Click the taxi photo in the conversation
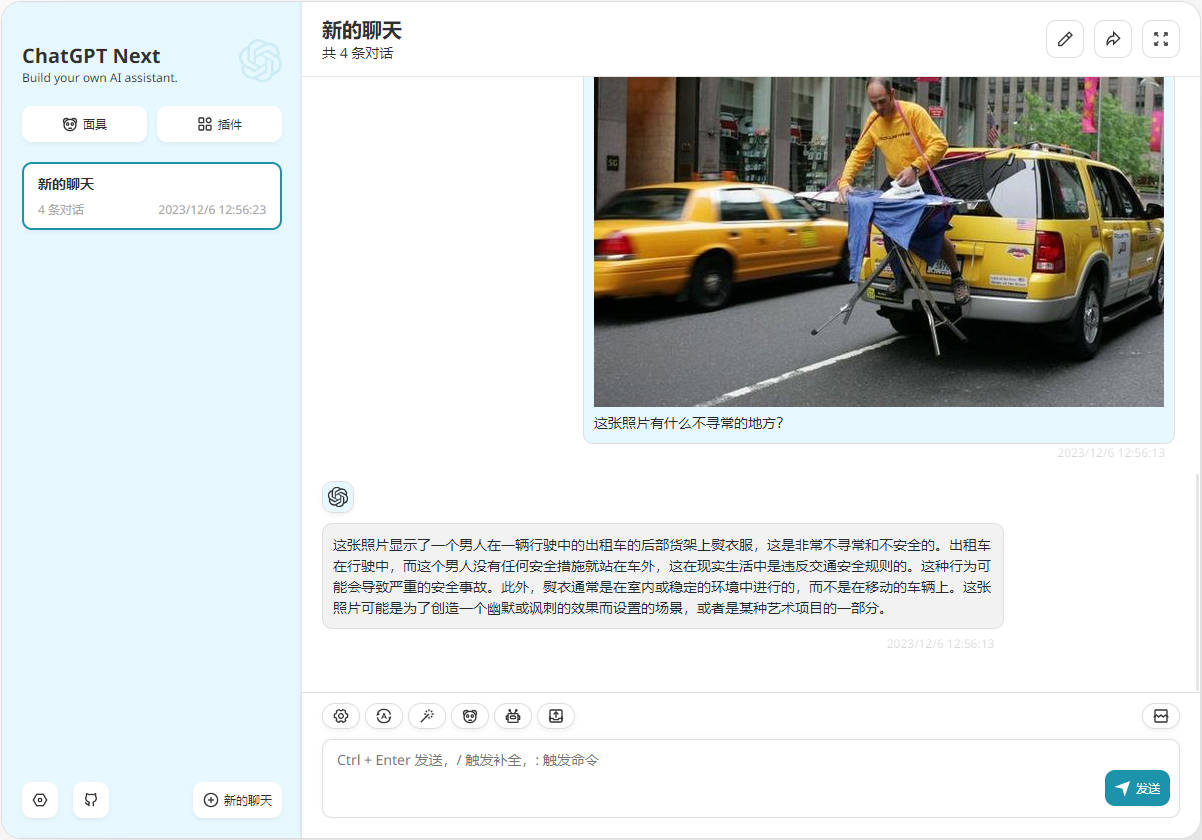This screenshot has width=1202, height=840. [x=878, y=240]
